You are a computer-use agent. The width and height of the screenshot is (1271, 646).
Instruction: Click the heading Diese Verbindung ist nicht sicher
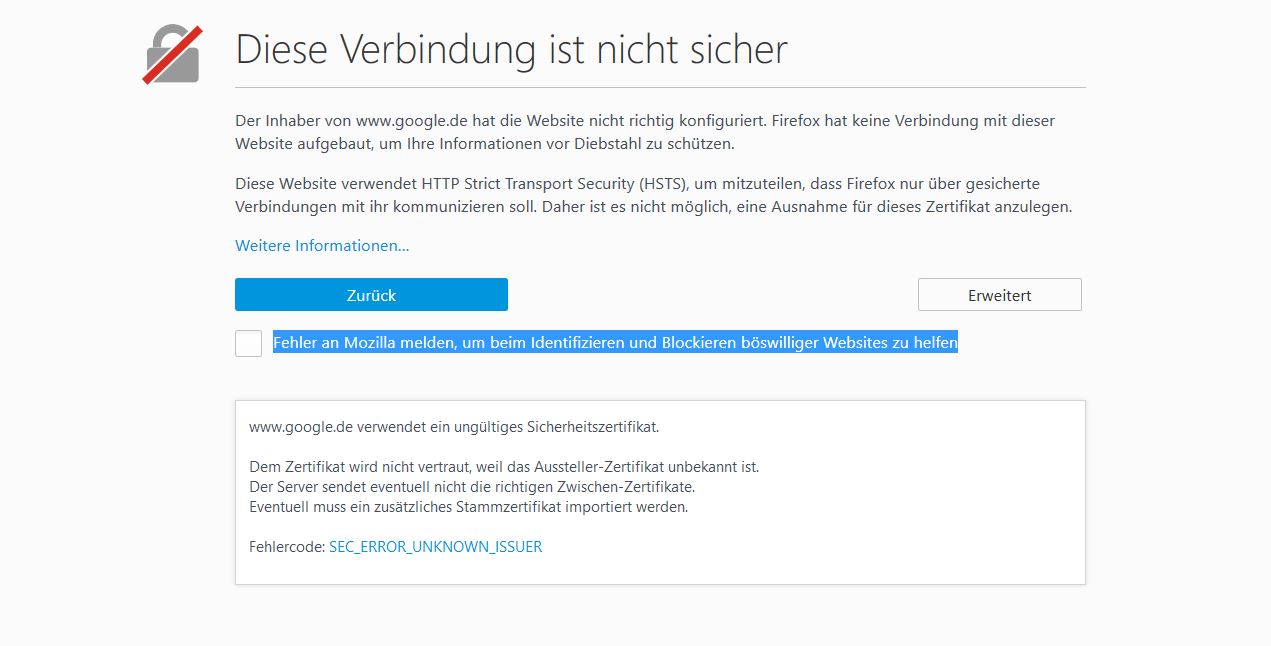[511, 49]
